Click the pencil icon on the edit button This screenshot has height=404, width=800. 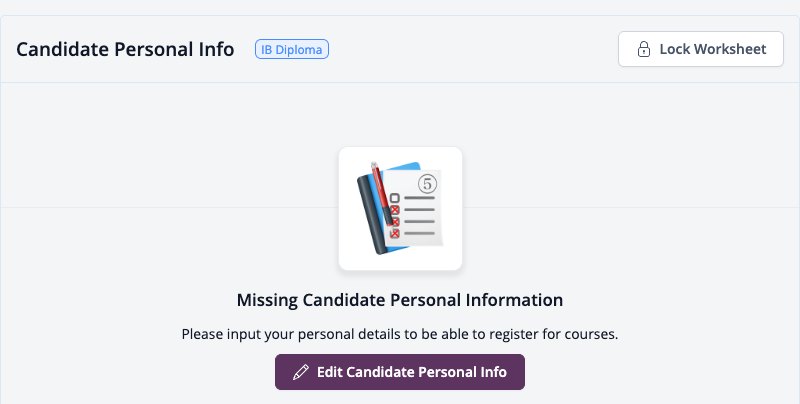[301, 372]
